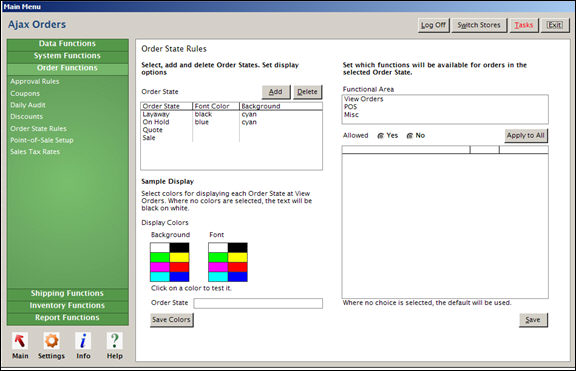Screen dimensions: 576x371
Task: Expand the Shipping Functions section
Action: tap(68, 293)
